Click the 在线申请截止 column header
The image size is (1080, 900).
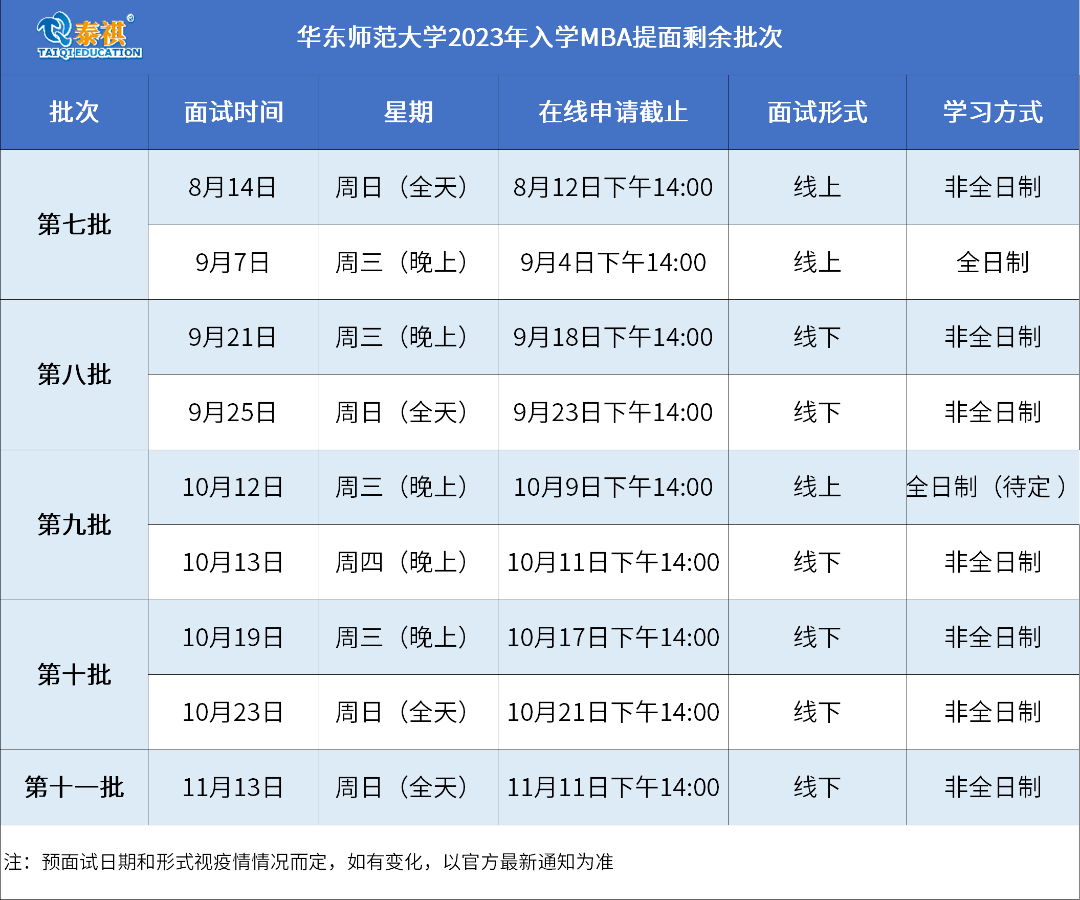point(613,112)
